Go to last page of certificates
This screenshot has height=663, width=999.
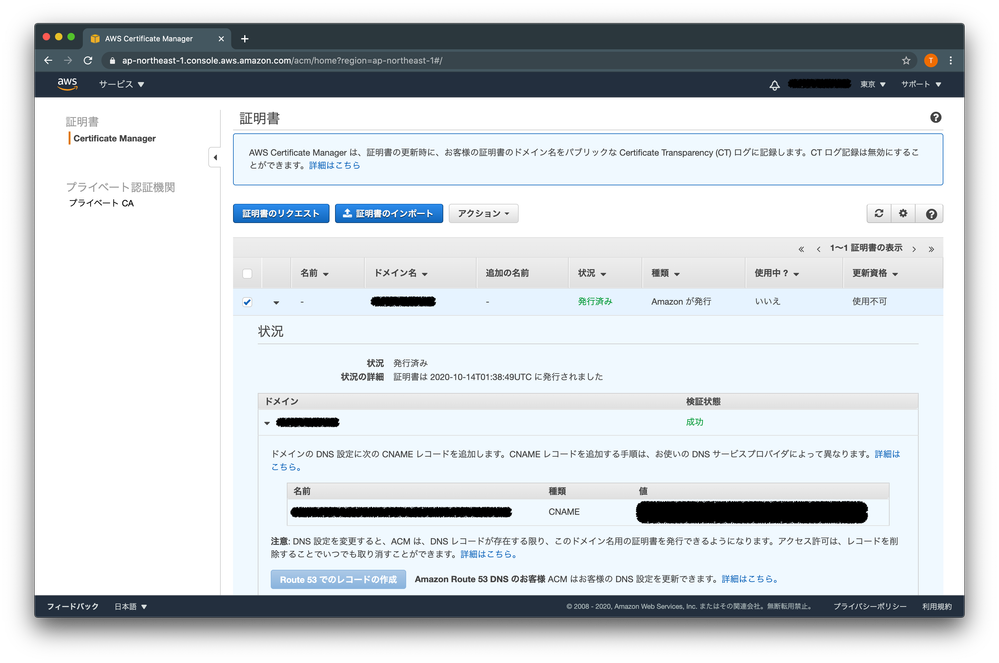(x=931, y=249)
